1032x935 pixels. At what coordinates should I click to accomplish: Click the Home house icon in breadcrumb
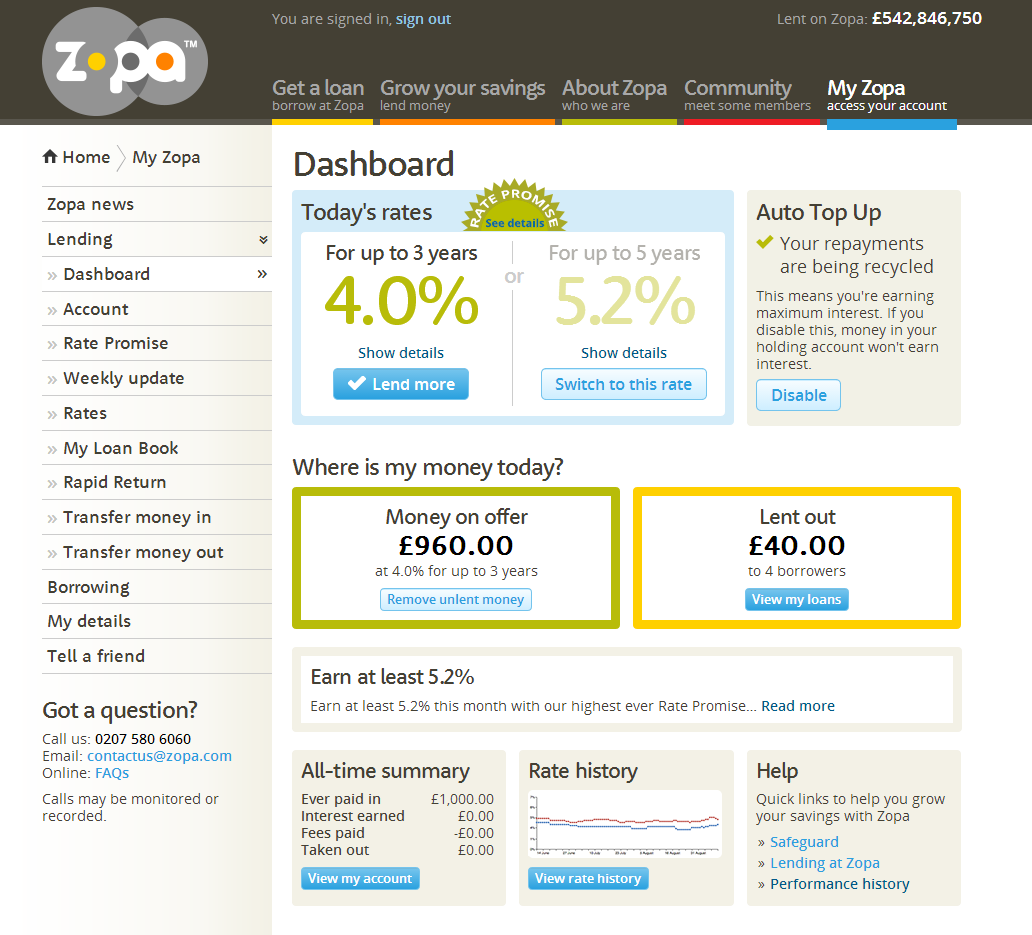48,156
